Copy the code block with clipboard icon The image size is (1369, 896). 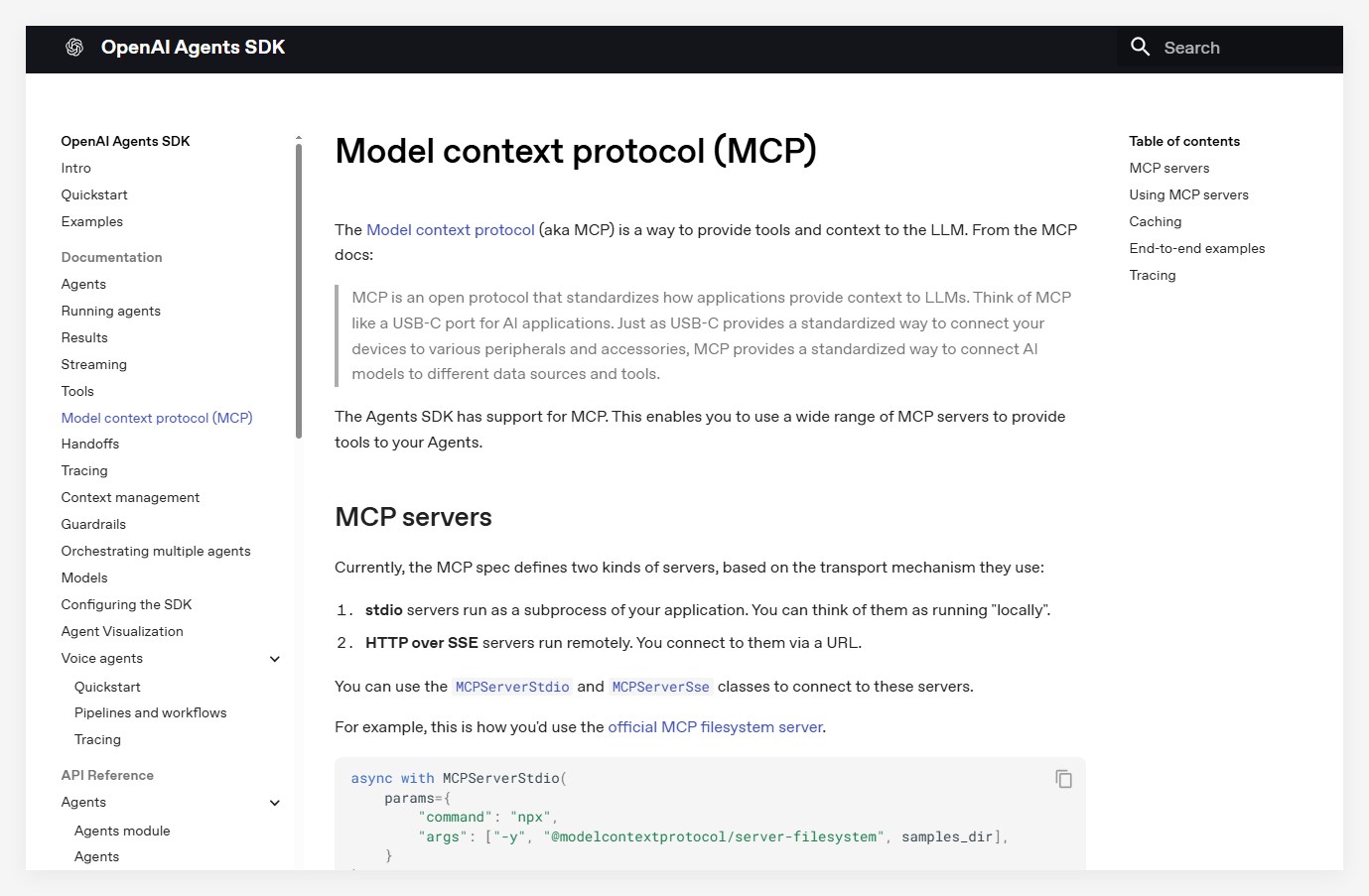pos(1063,779)
